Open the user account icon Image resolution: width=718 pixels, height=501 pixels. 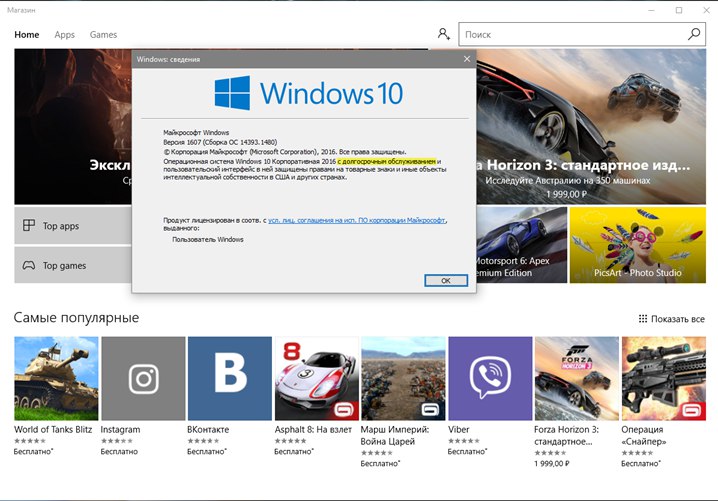coord(443,34)
